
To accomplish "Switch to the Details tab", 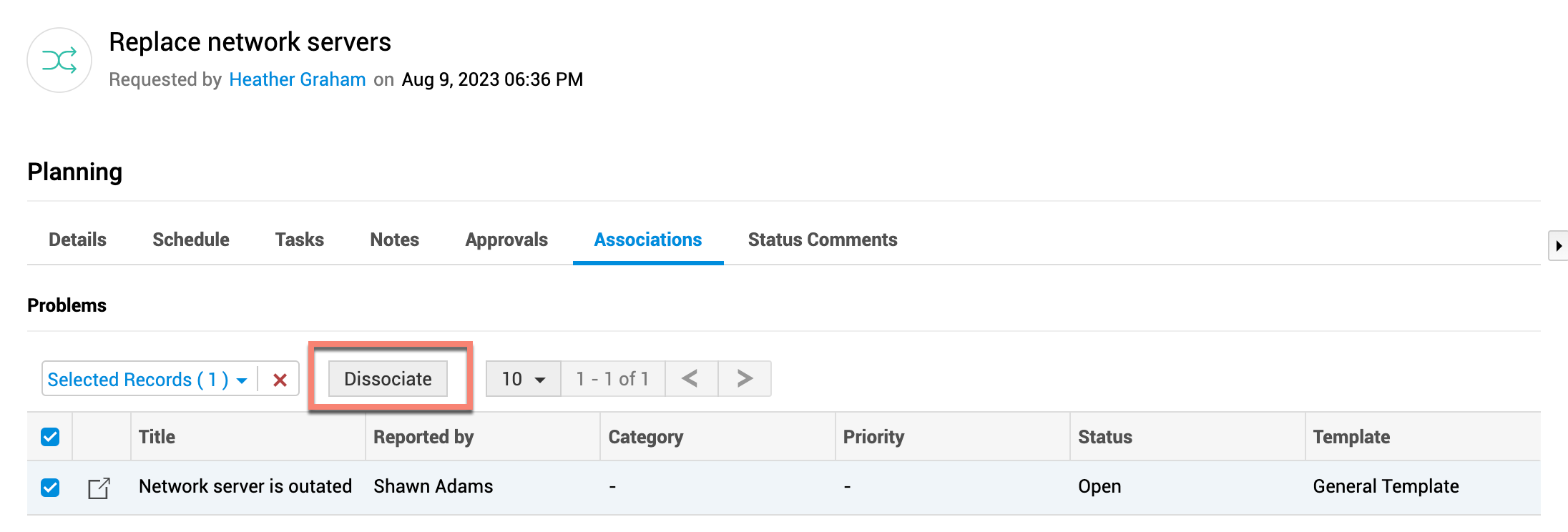I will click(77, 240).
